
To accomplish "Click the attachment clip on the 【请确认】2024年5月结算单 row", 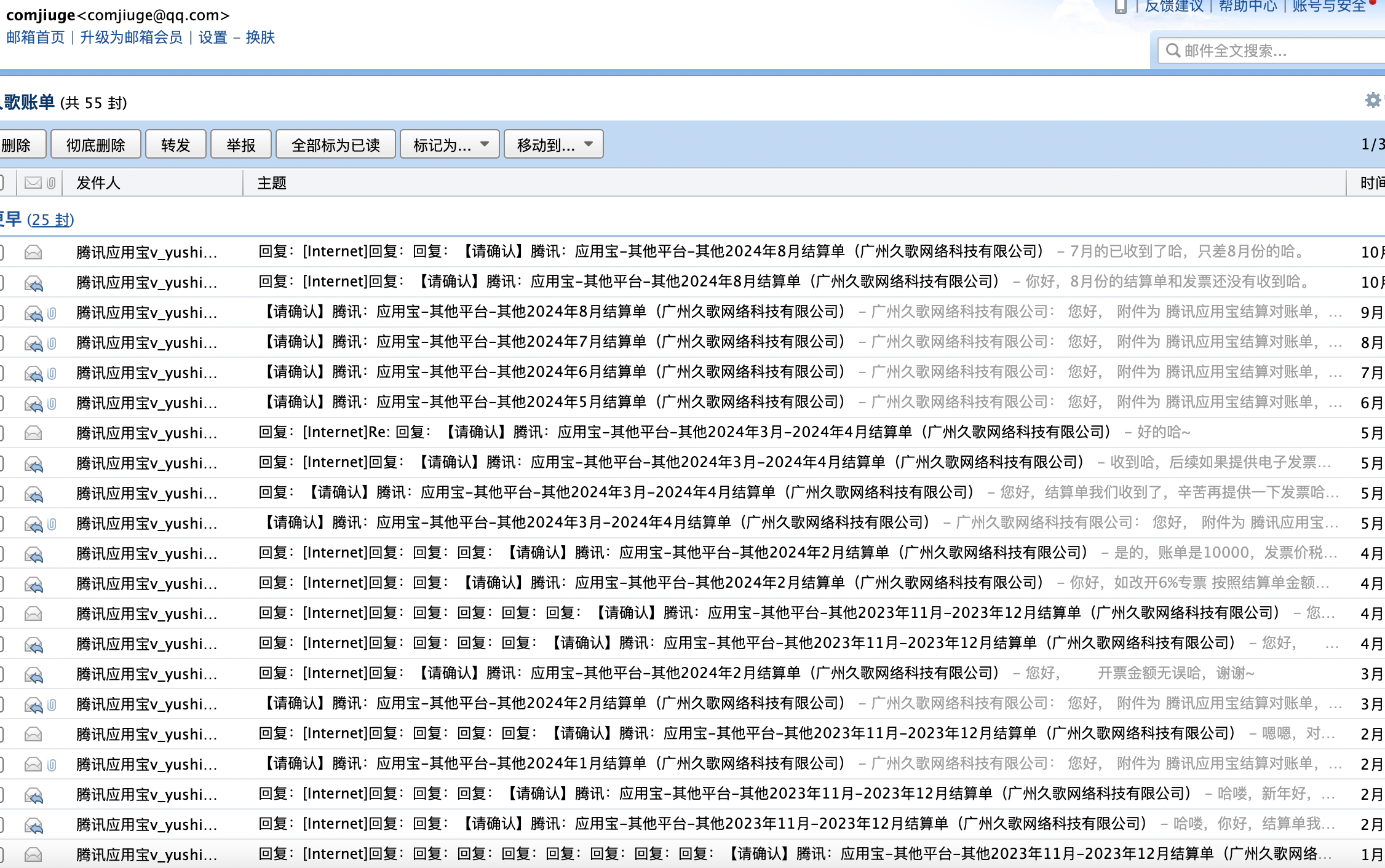I will pos(52,403).
